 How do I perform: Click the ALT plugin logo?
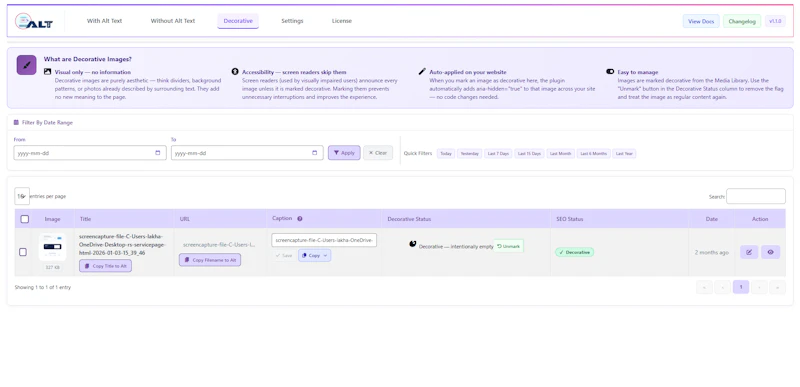click(33, 21)
